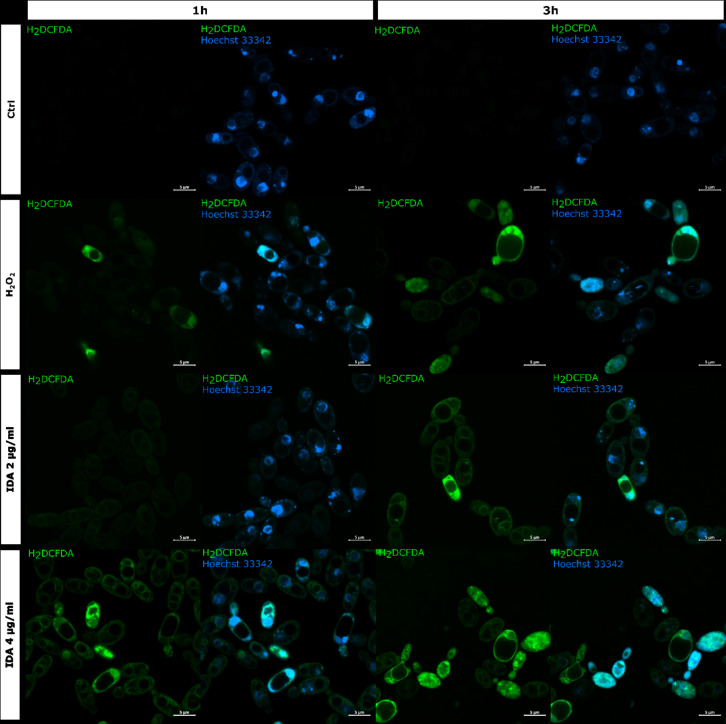Open H2O2 1h merged Hoechst image panel

tap(288, 284)
